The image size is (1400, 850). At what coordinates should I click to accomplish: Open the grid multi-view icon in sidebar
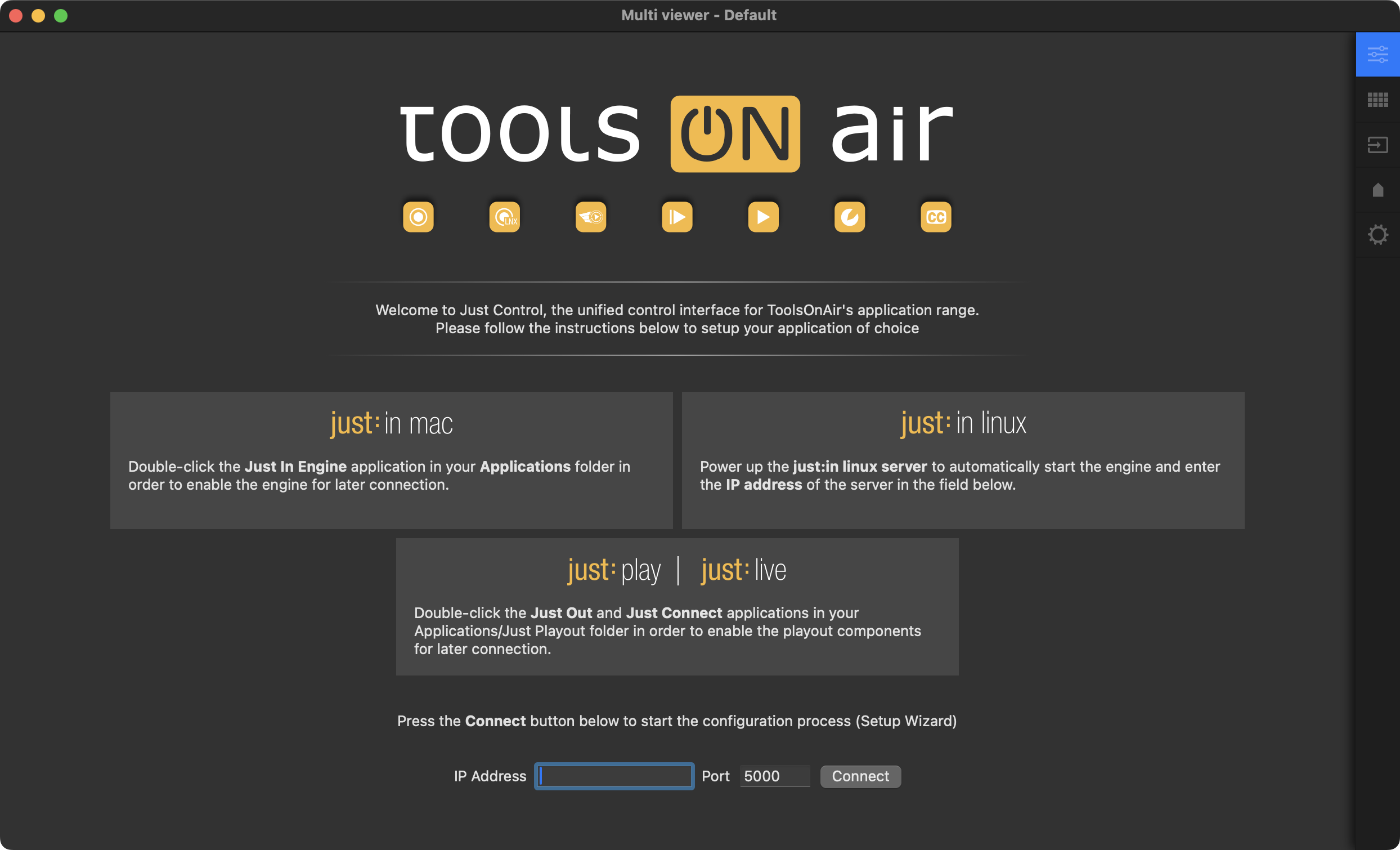point(1377,100)
